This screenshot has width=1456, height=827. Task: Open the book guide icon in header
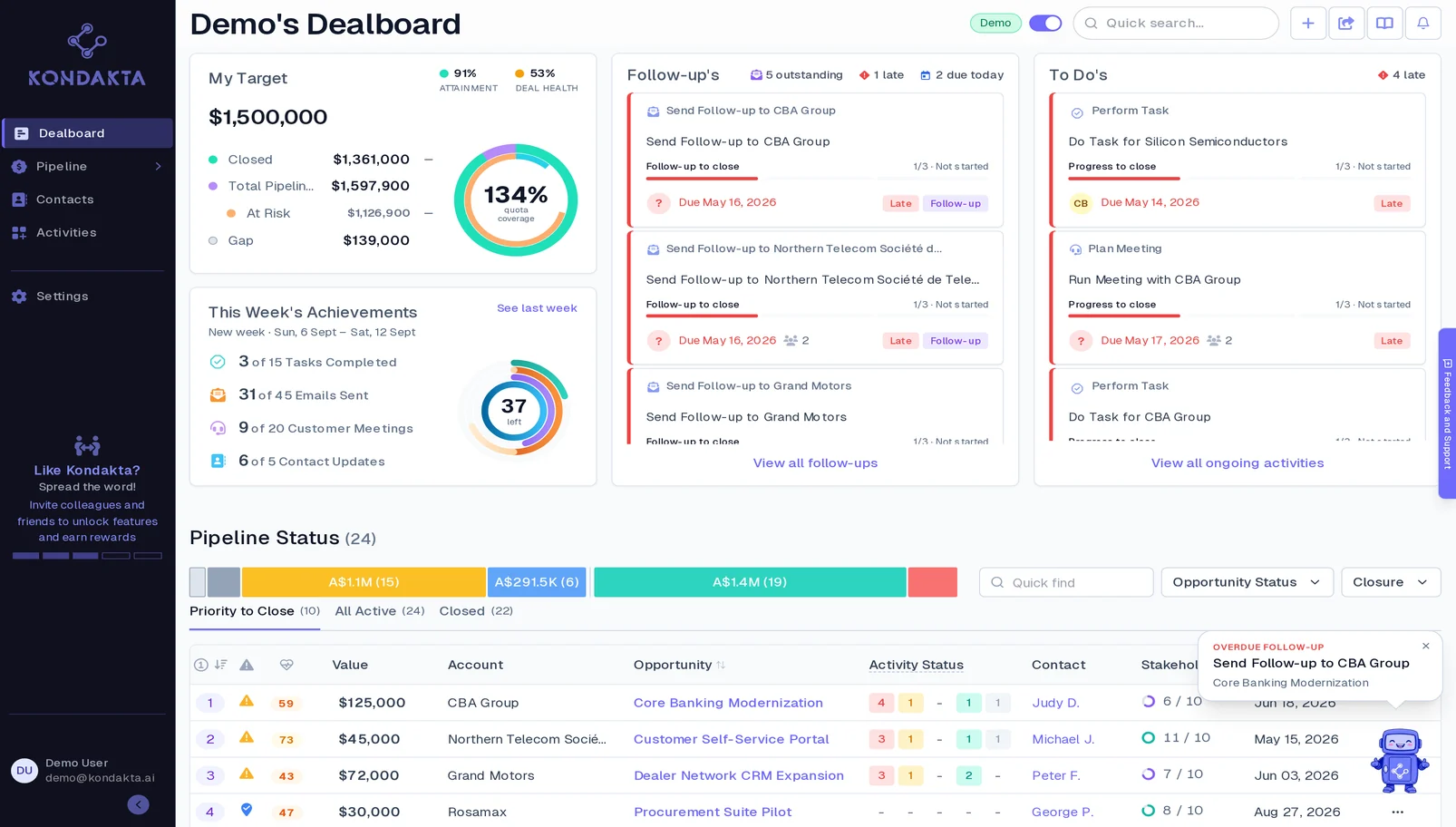tap(1384, 24)
